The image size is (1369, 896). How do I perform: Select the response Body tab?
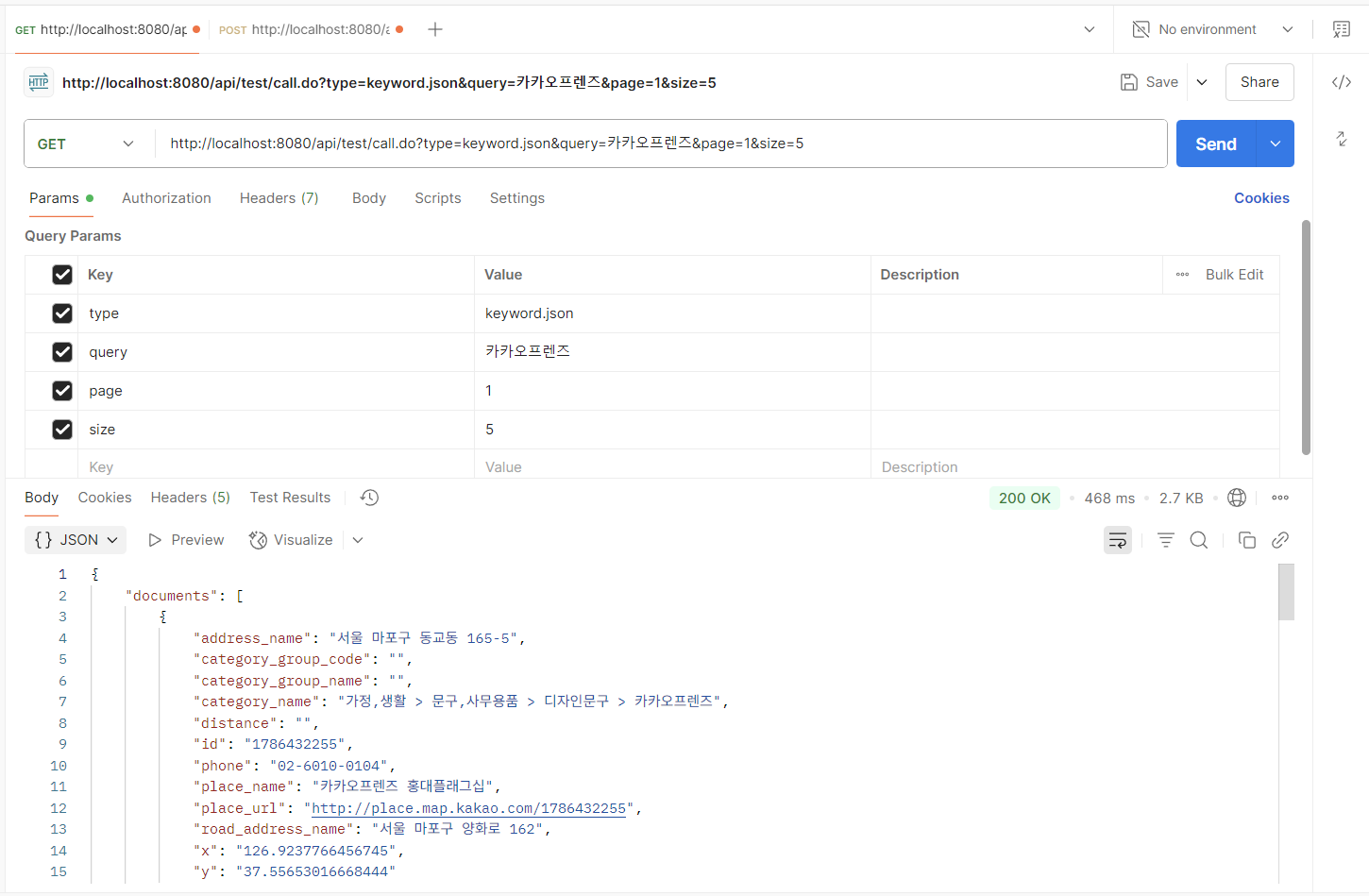[42, 498]
